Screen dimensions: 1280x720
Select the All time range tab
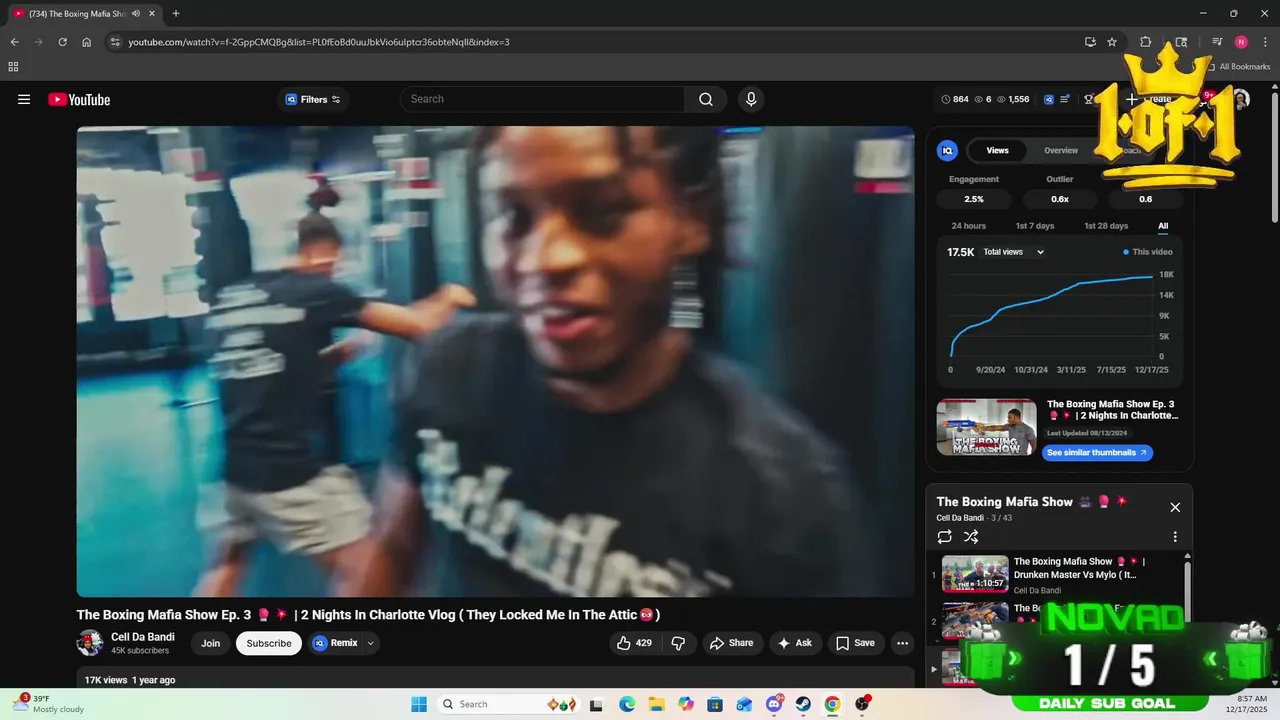(1163, 226)
